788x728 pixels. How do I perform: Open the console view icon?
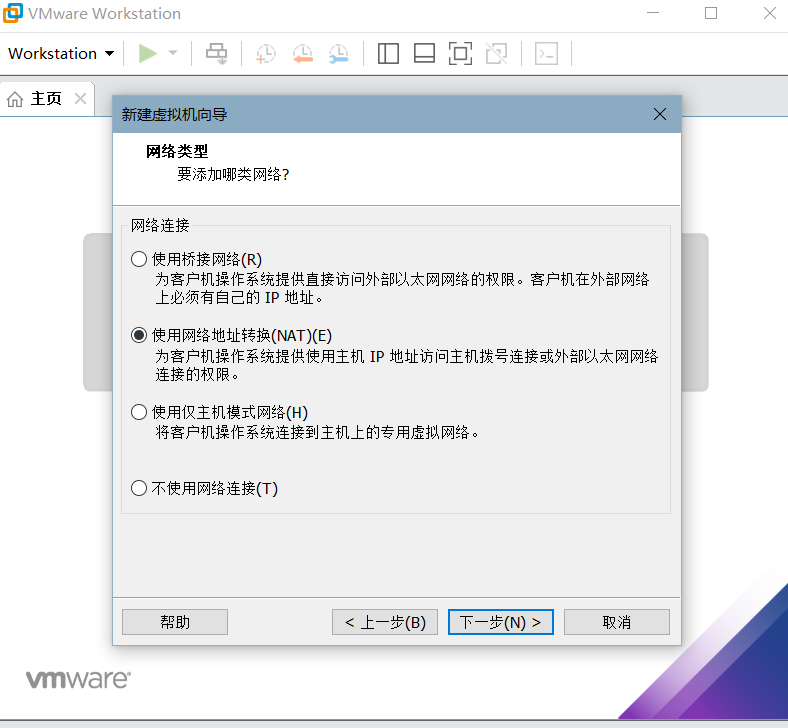546,53
